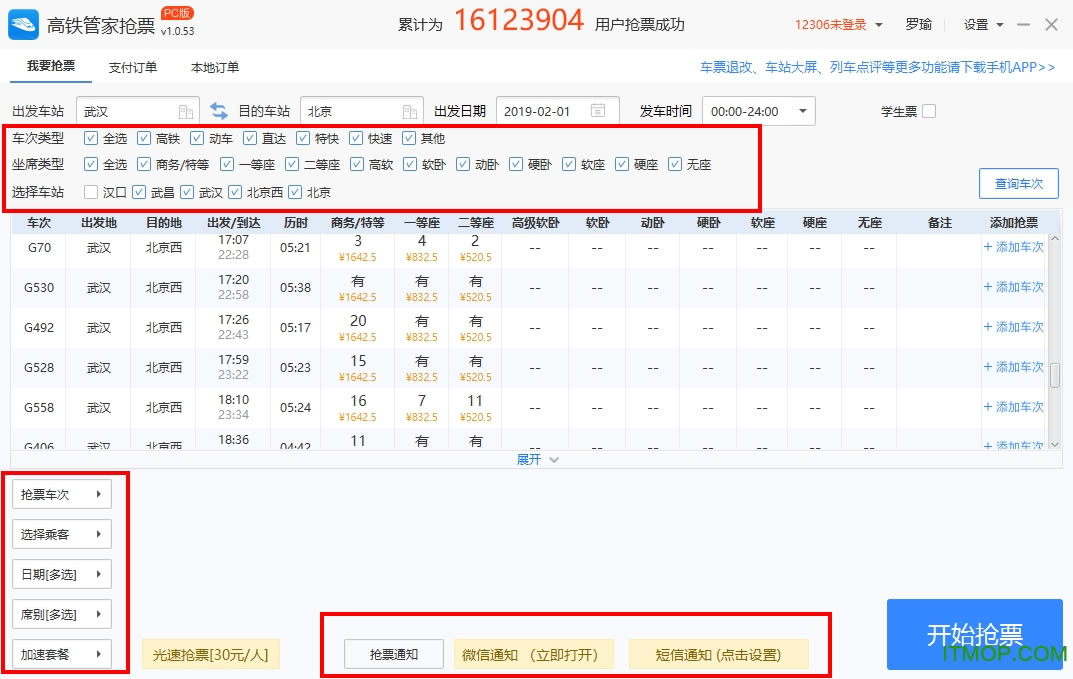Viewport: 1073px width, 679px height.
Task: Click the train list scrollbar thumb
Action: pos(1055,374)
